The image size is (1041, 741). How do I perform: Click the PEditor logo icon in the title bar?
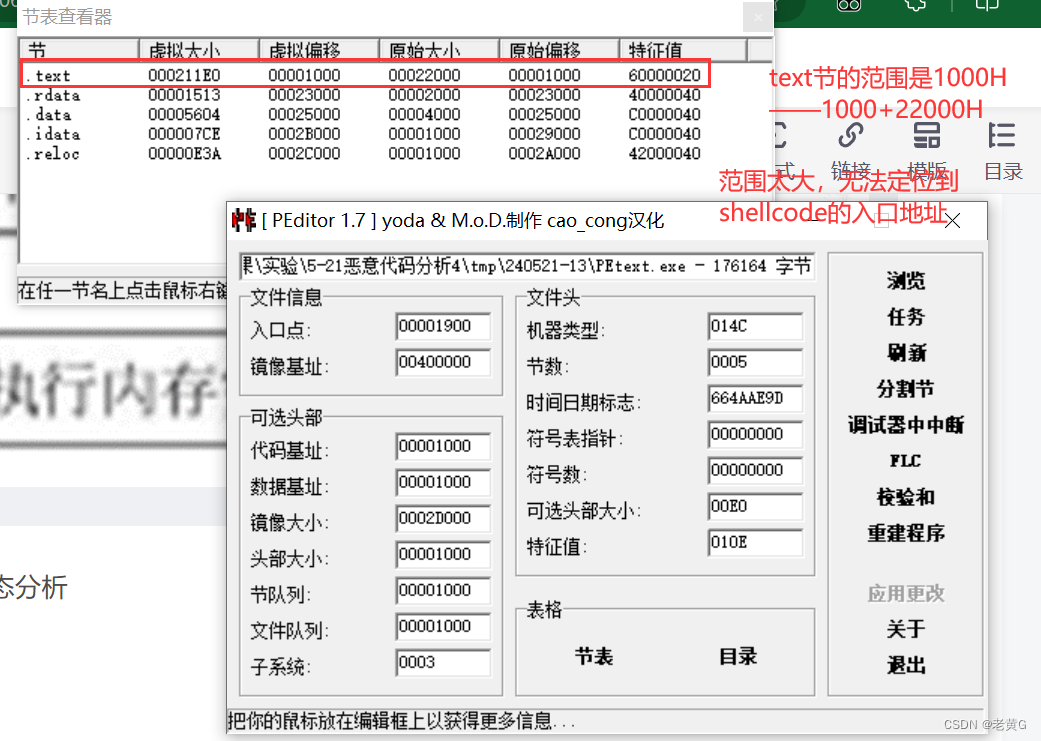(x=243, y=220)
